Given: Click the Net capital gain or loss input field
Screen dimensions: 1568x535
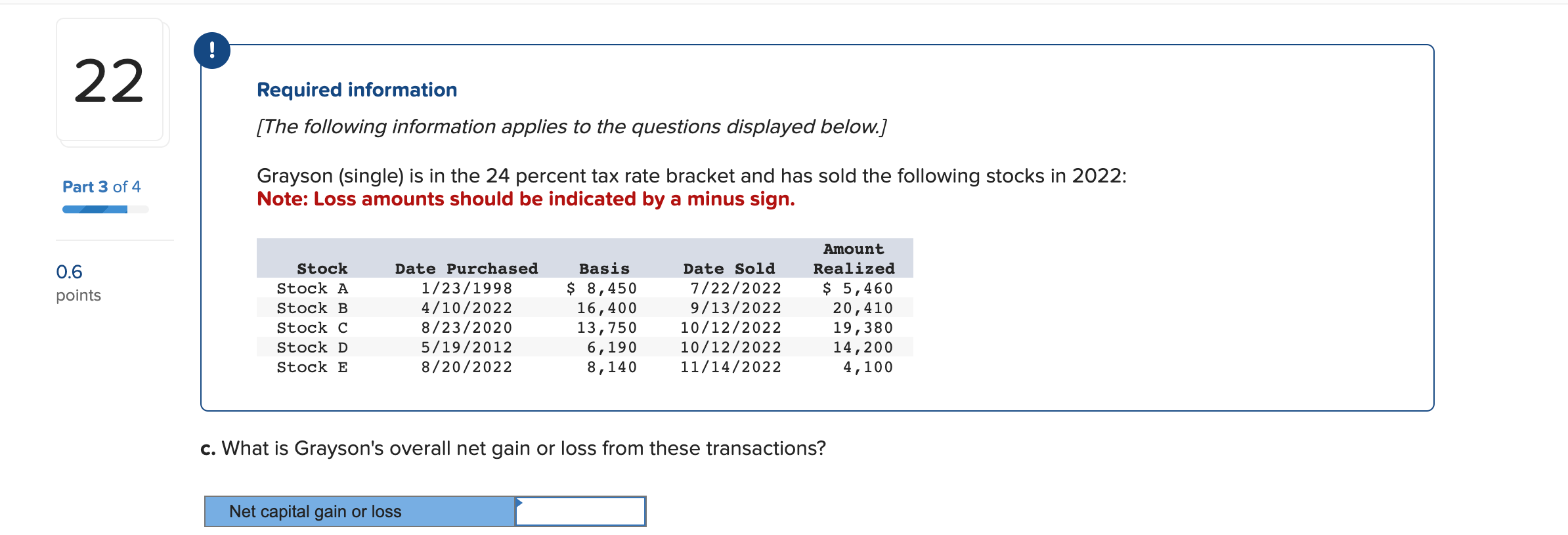Looking at the screenshot, I should tap(580, 511).
